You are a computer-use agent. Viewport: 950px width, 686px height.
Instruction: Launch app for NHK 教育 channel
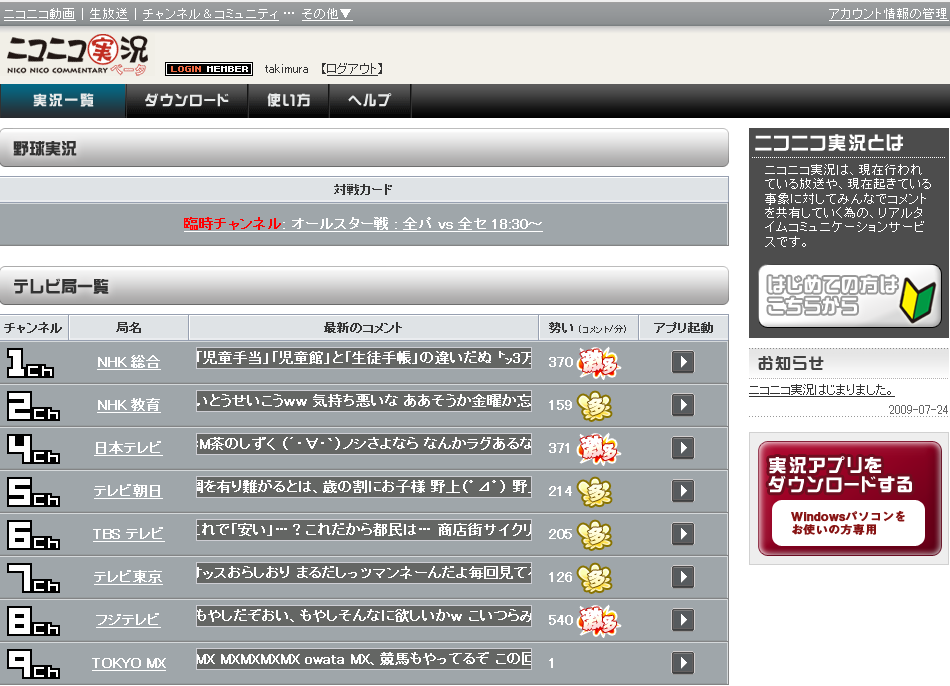(x=683, y=405)
